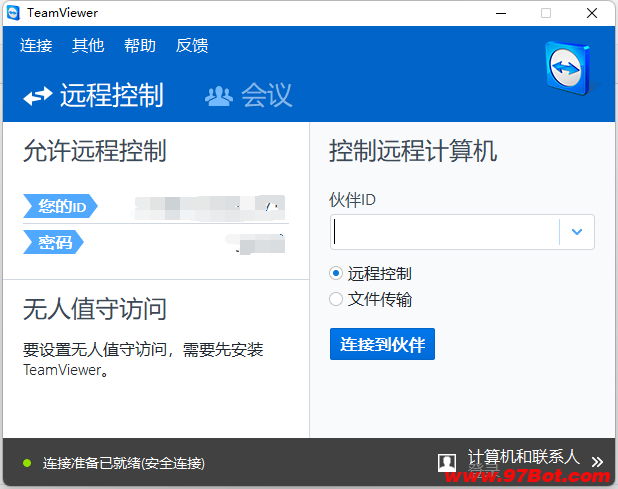This screenshot has width=618, height=489.
Task: Open the 帮助 menu
Action: click(140, 46)
